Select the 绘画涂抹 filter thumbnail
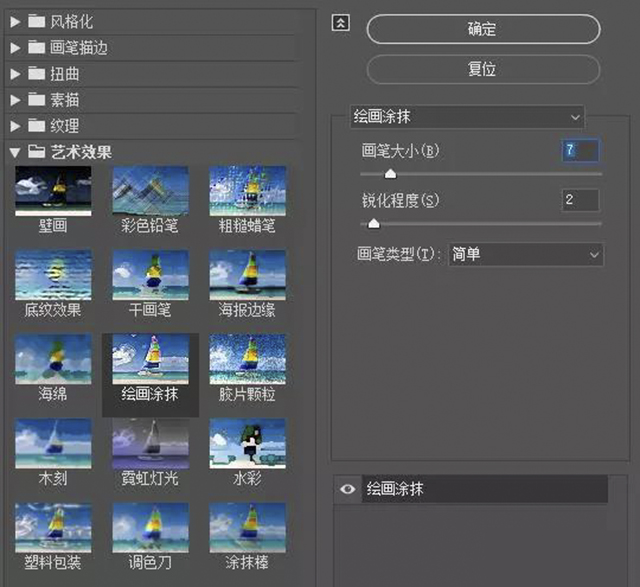The width and height of the screenshot is (640, 587). pyautogui.click(x=150, y=359)
